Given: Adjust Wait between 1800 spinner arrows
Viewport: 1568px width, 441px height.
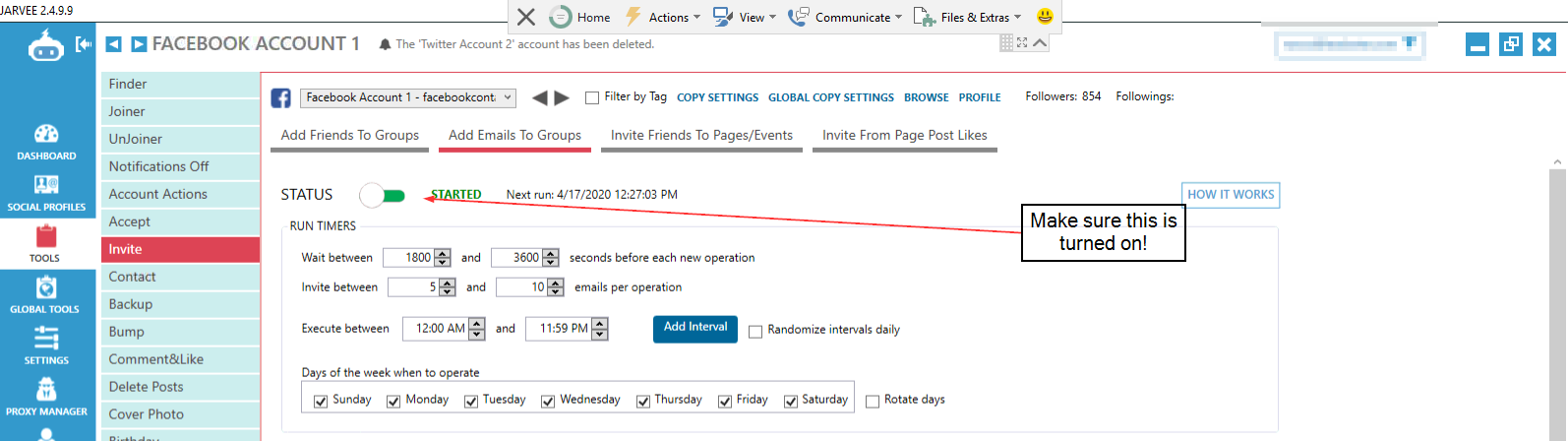Looking at the screenshot, I should tap(443, 258).
